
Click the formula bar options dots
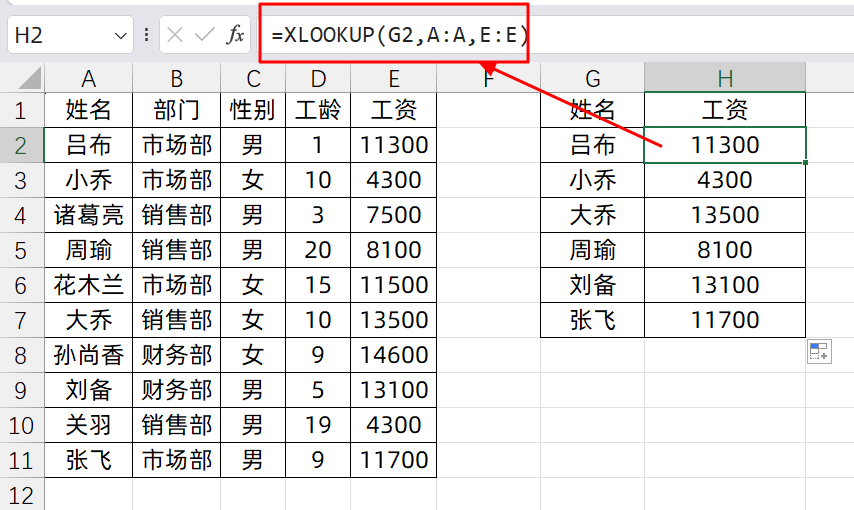tap(147, 35)
